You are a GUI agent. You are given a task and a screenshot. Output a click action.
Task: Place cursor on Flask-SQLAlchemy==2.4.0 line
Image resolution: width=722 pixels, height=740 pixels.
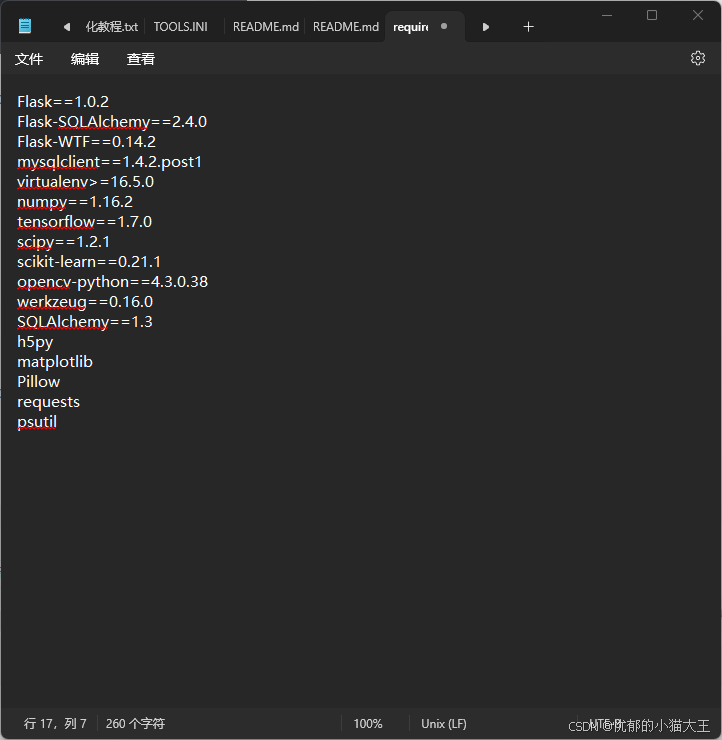[112, 122]
